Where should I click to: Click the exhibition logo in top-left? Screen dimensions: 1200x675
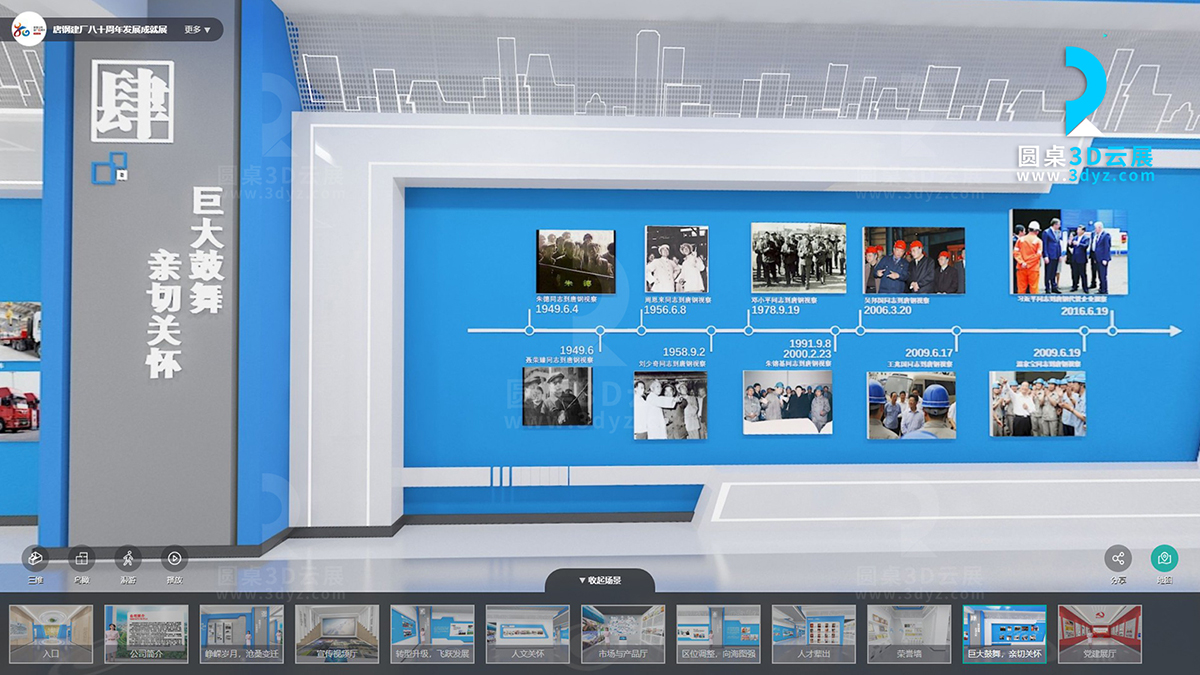(x=27, y=30)
